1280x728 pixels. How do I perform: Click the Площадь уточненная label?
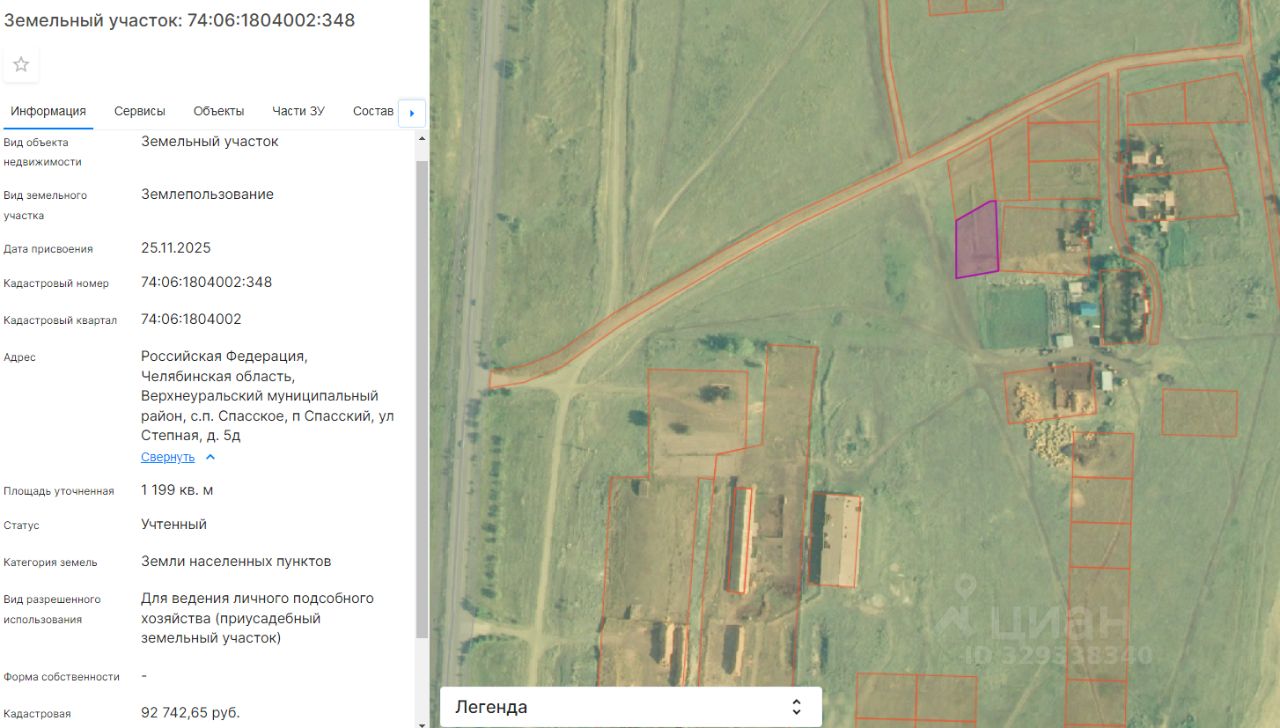(x=58, y=491)
